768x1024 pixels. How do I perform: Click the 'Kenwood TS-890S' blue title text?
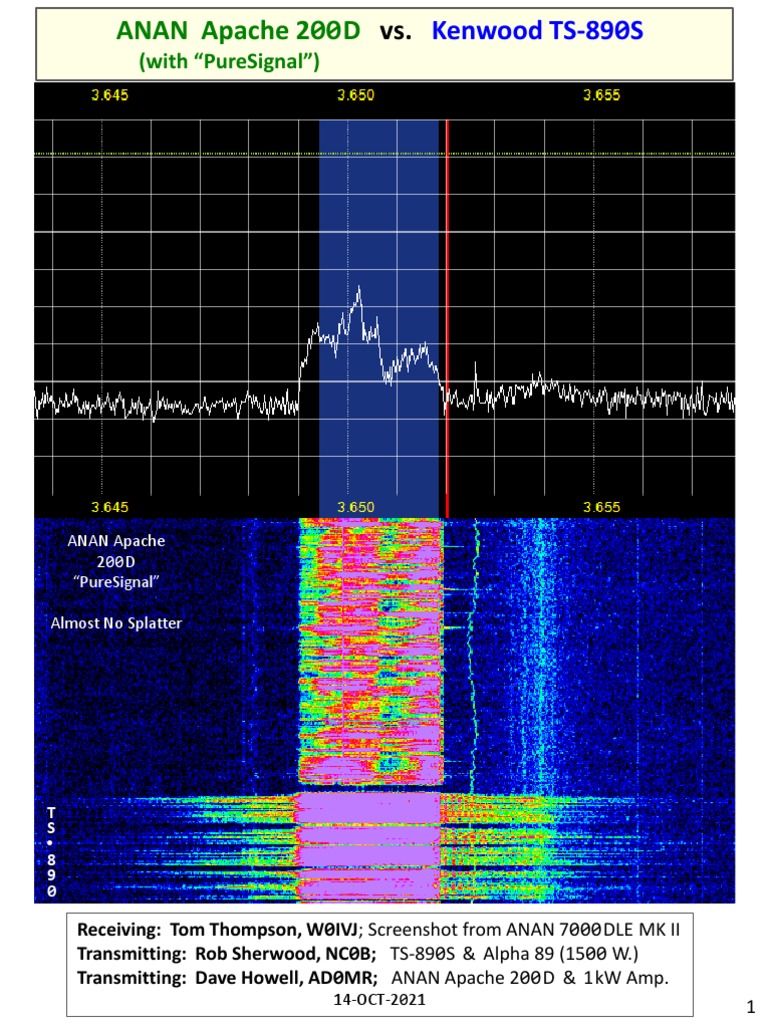(537, 31)
